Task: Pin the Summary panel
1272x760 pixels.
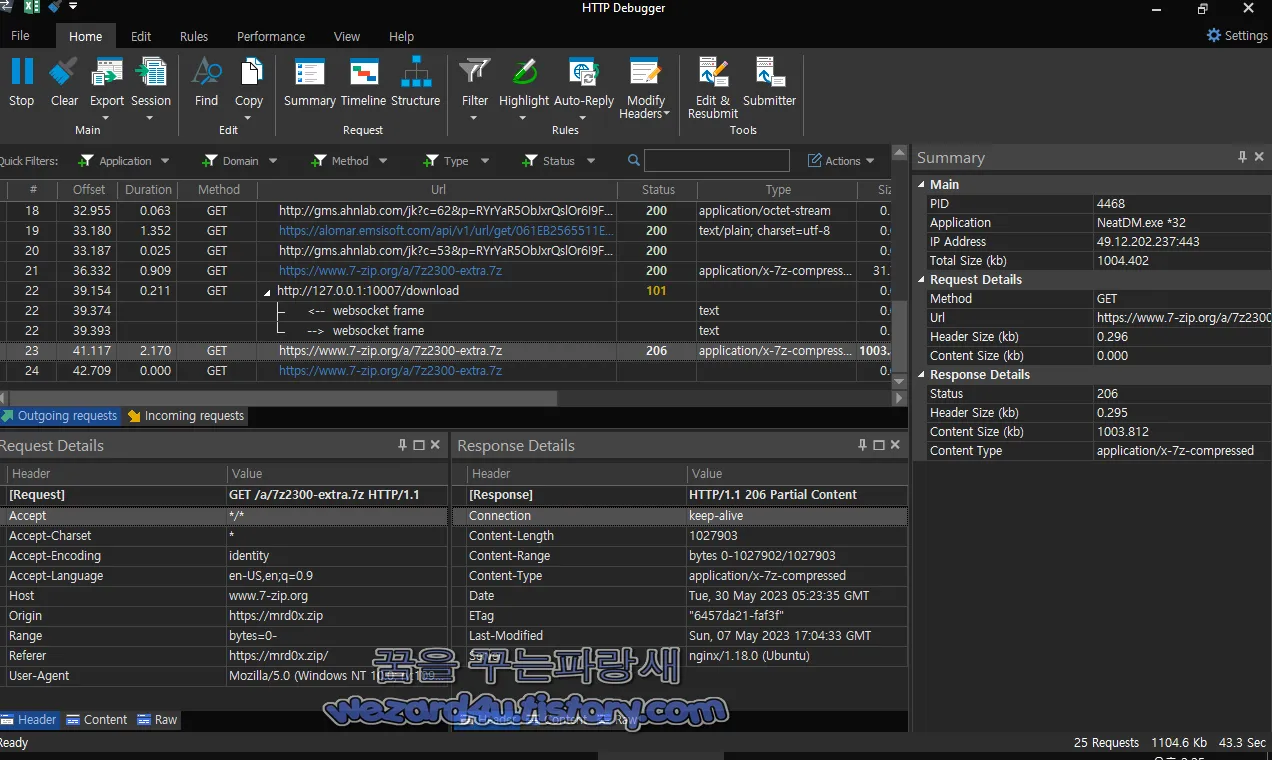Action: tap(1242, 157)
